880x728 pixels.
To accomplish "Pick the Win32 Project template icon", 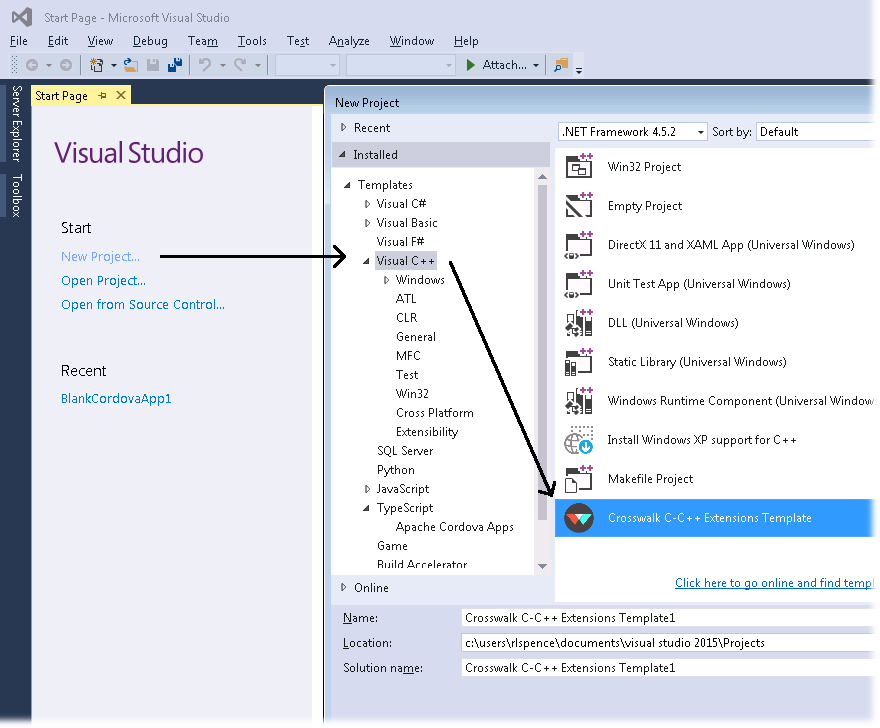I will coord(579,167).
